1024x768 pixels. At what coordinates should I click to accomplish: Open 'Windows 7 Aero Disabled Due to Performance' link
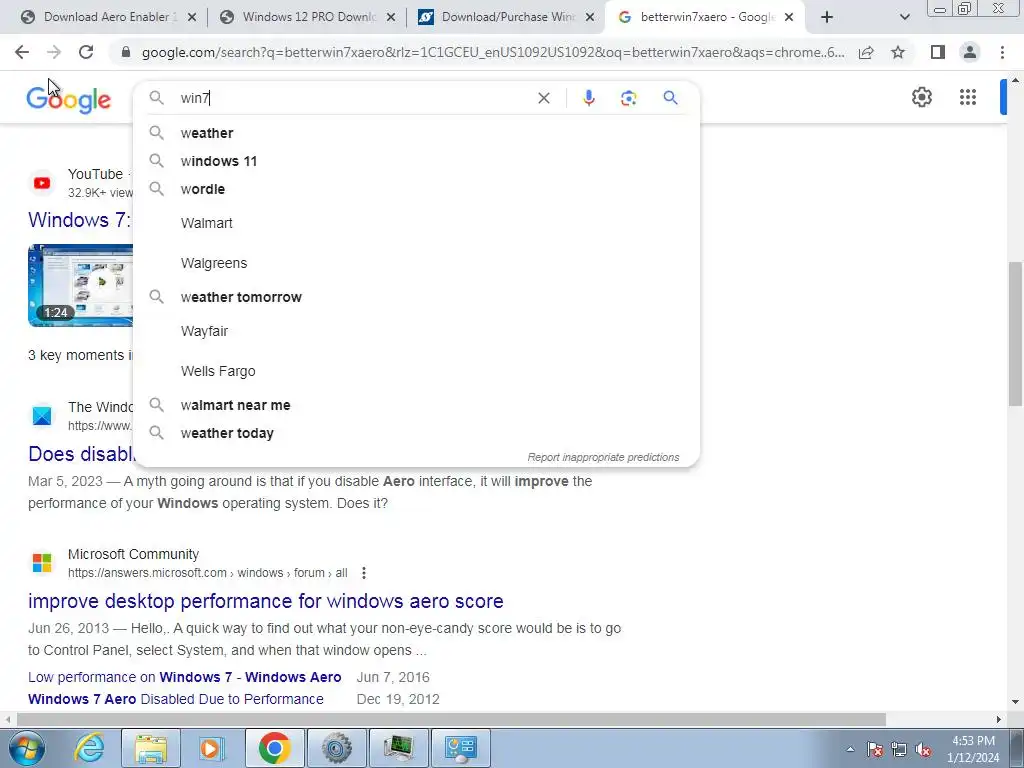pyautogui.click(x=176, y=699)
